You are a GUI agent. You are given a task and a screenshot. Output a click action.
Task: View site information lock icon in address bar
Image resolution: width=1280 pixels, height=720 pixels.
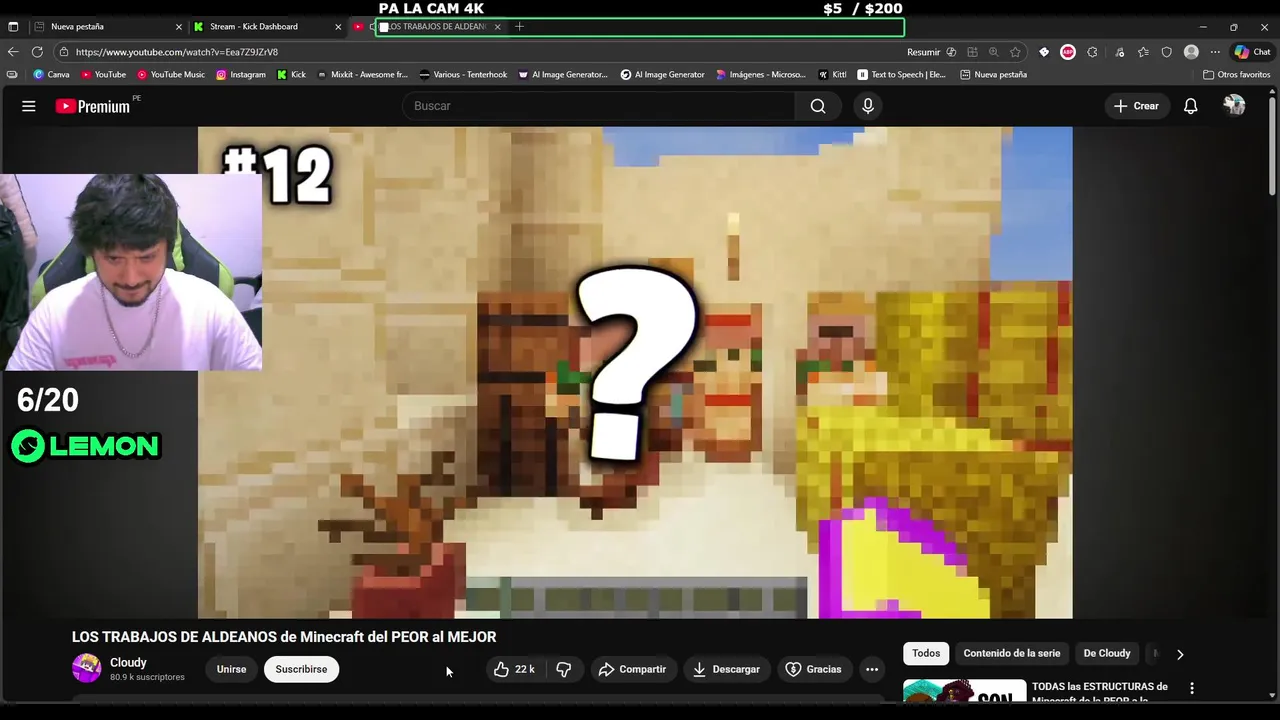coord(64,52)
